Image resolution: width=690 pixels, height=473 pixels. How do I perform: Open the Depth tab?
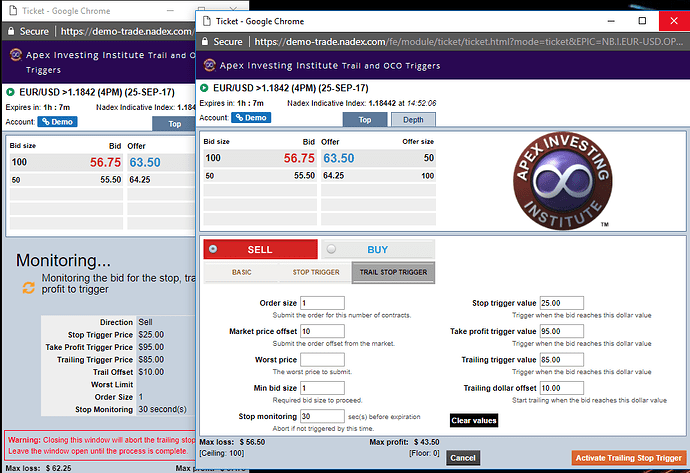tap(413, 120)
